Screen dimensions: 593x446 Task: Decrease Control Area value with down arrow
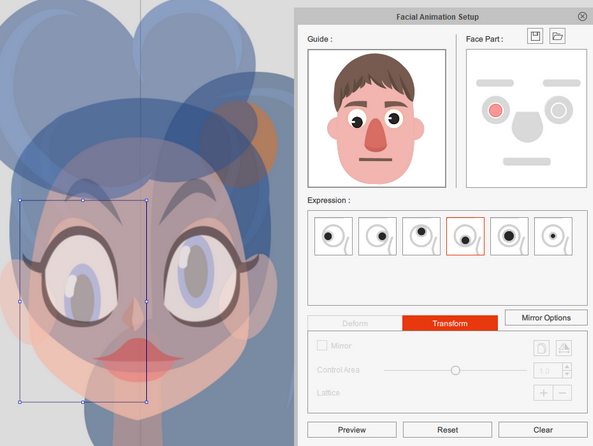point(567,375)
